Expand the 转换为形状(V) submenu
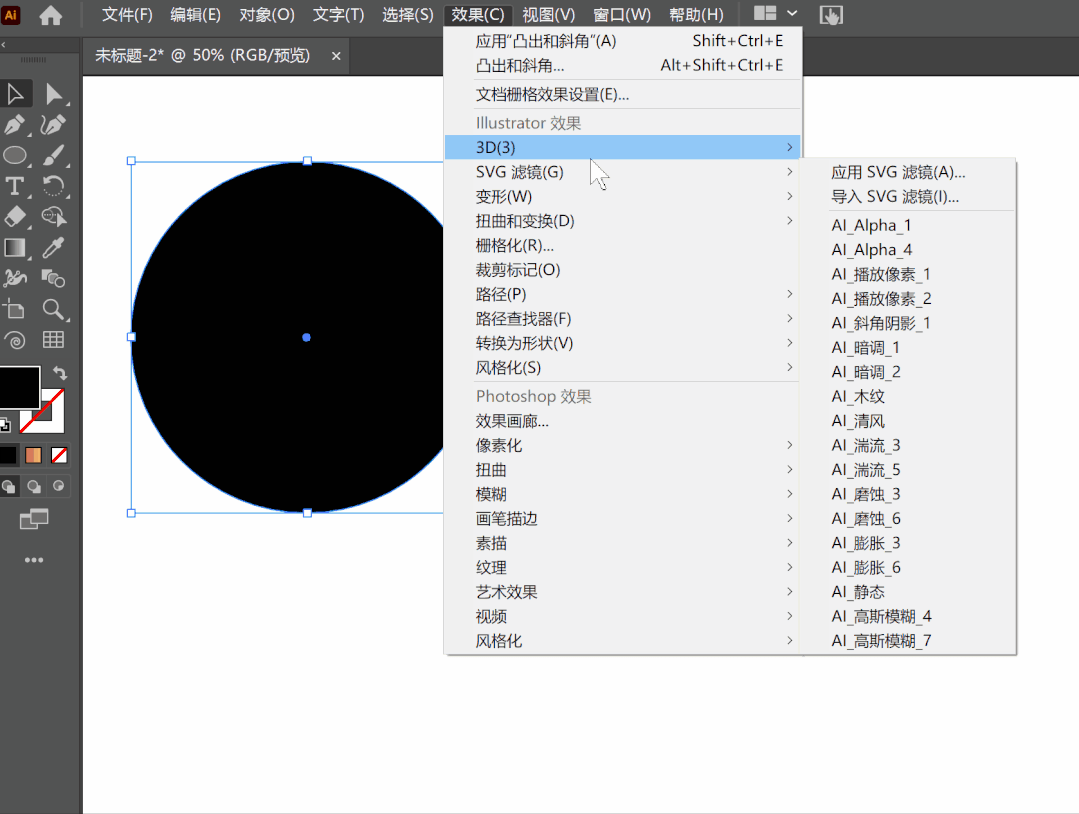The image size is (1079, 814). click(622, 343)
